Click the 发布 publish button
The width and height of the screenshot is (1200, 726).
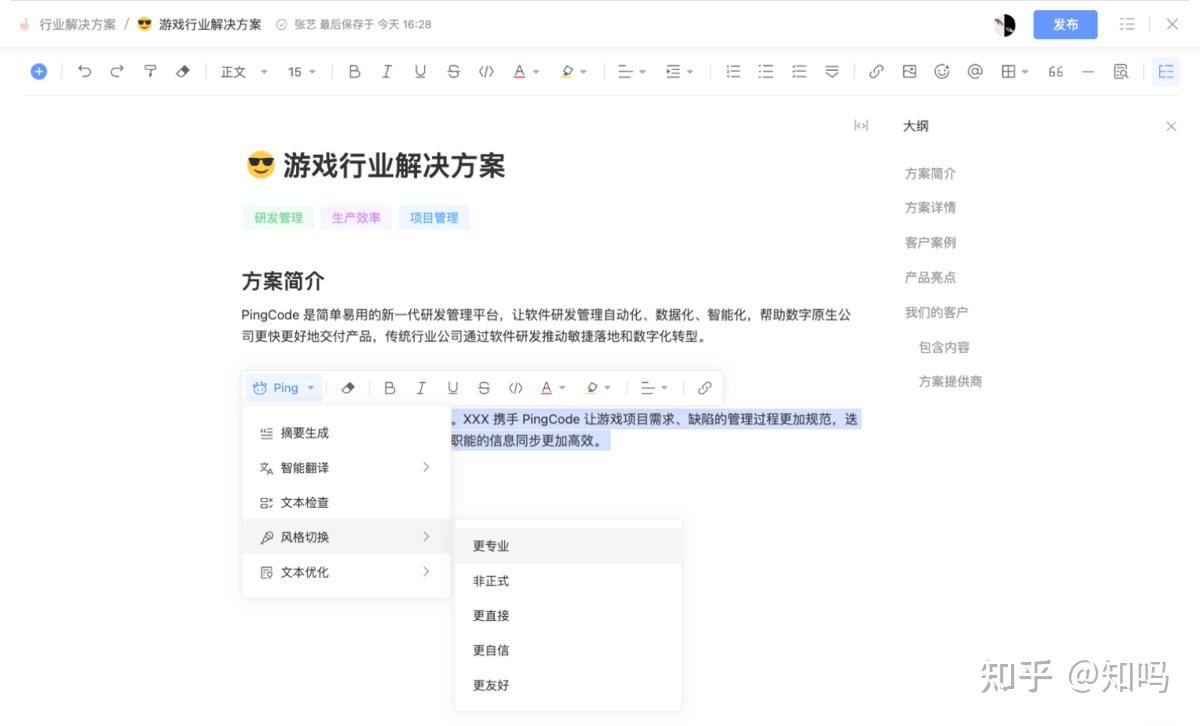point(1065,24)
